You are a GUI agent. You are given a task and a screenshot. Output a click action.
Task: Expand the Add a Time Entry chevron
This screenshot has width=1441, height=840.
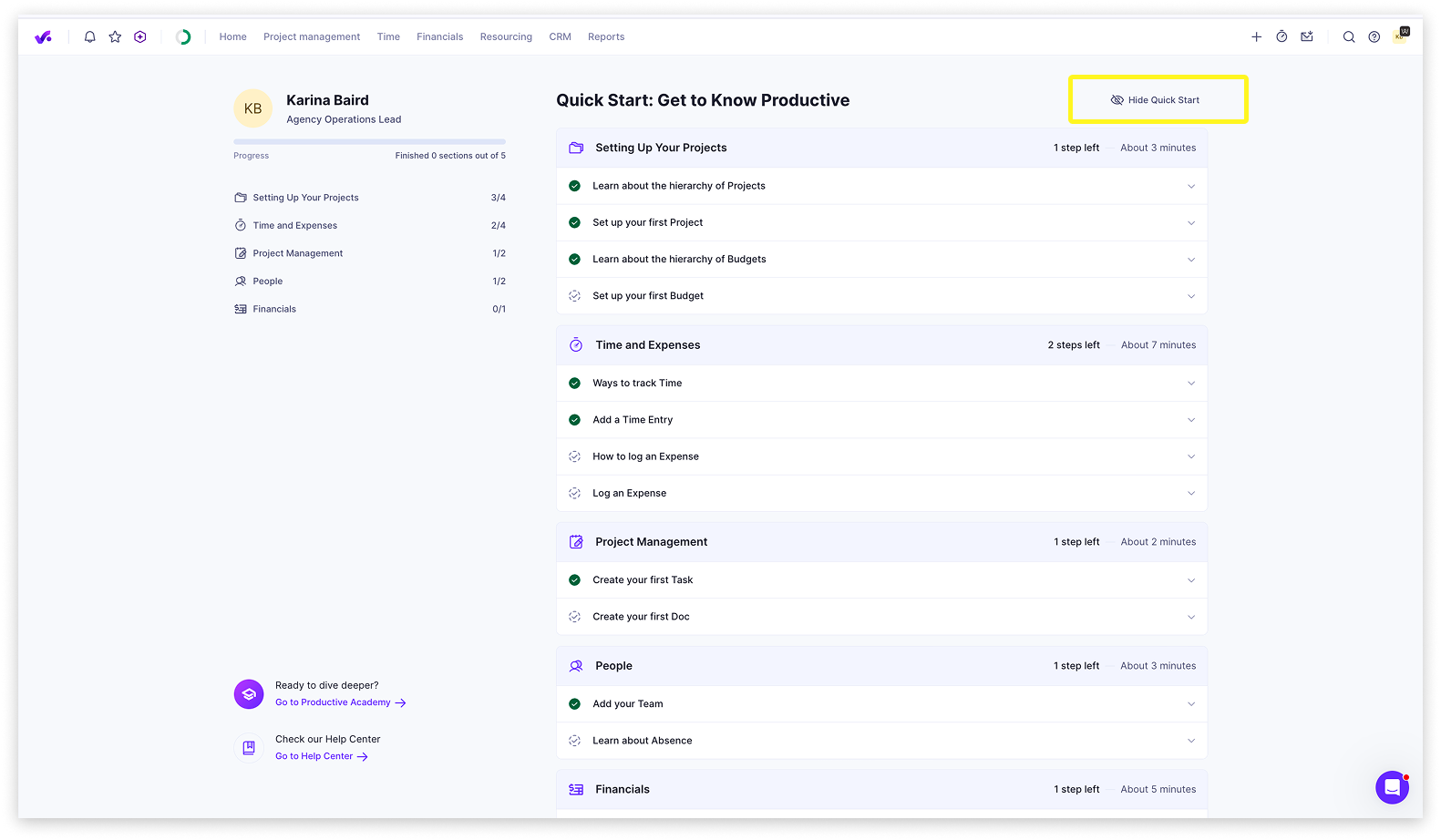(x=1191, y=420)
